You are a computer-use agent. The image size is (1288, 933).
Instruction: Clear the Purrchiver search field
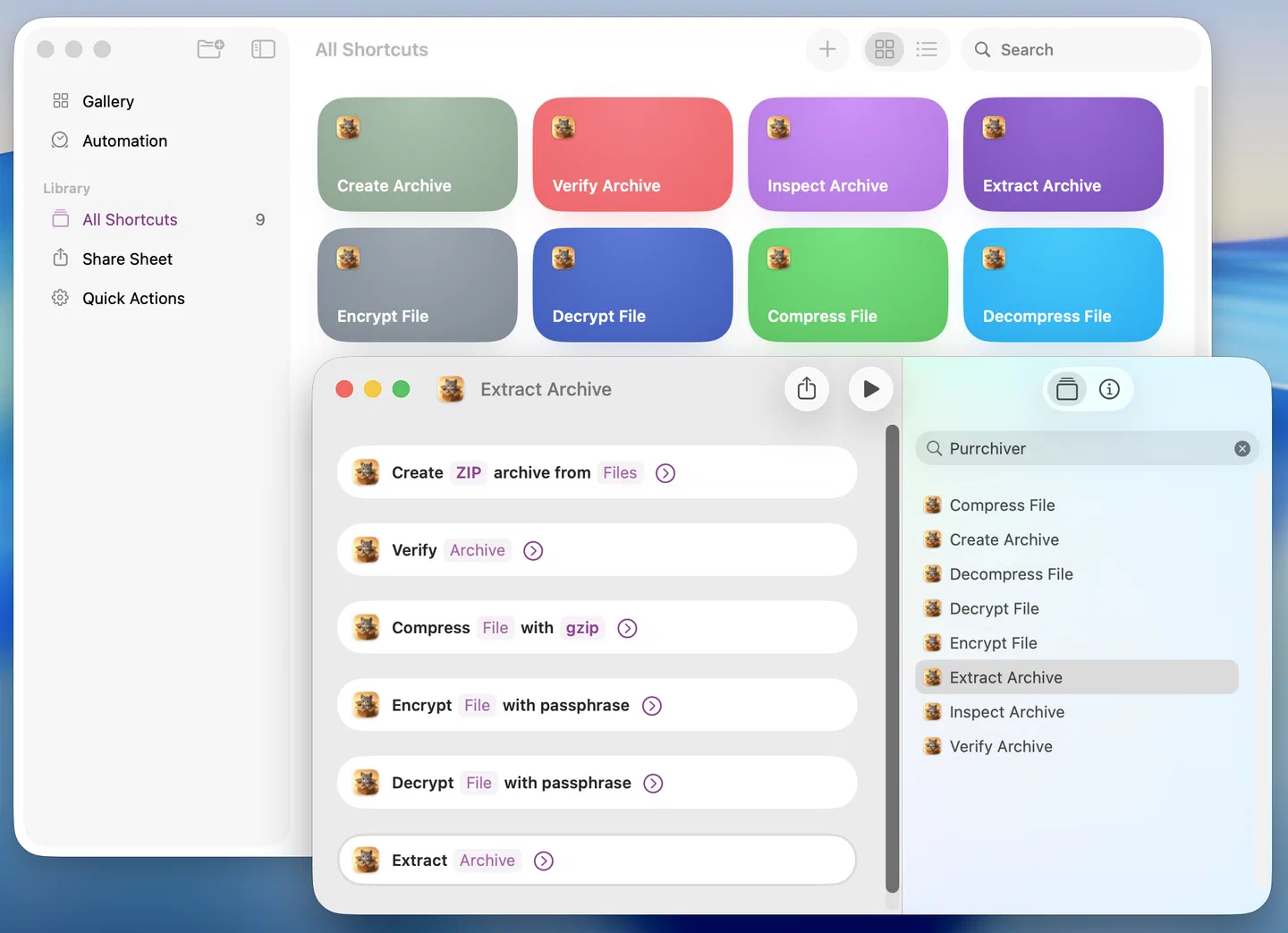click(1242, 449)
